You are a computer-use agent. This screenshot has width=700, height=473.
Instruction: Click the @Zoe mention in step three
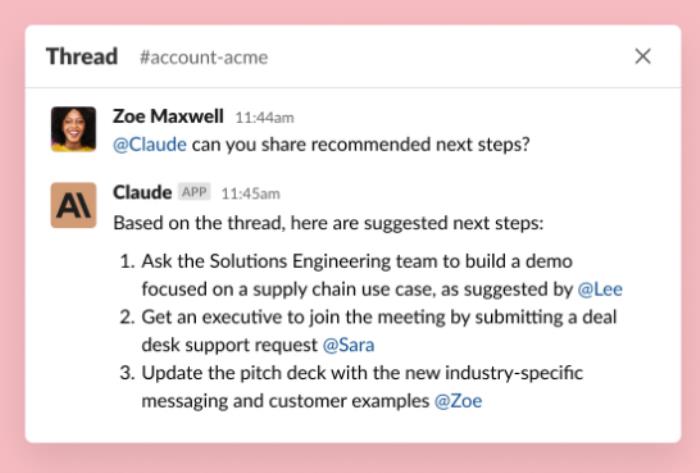458,401
